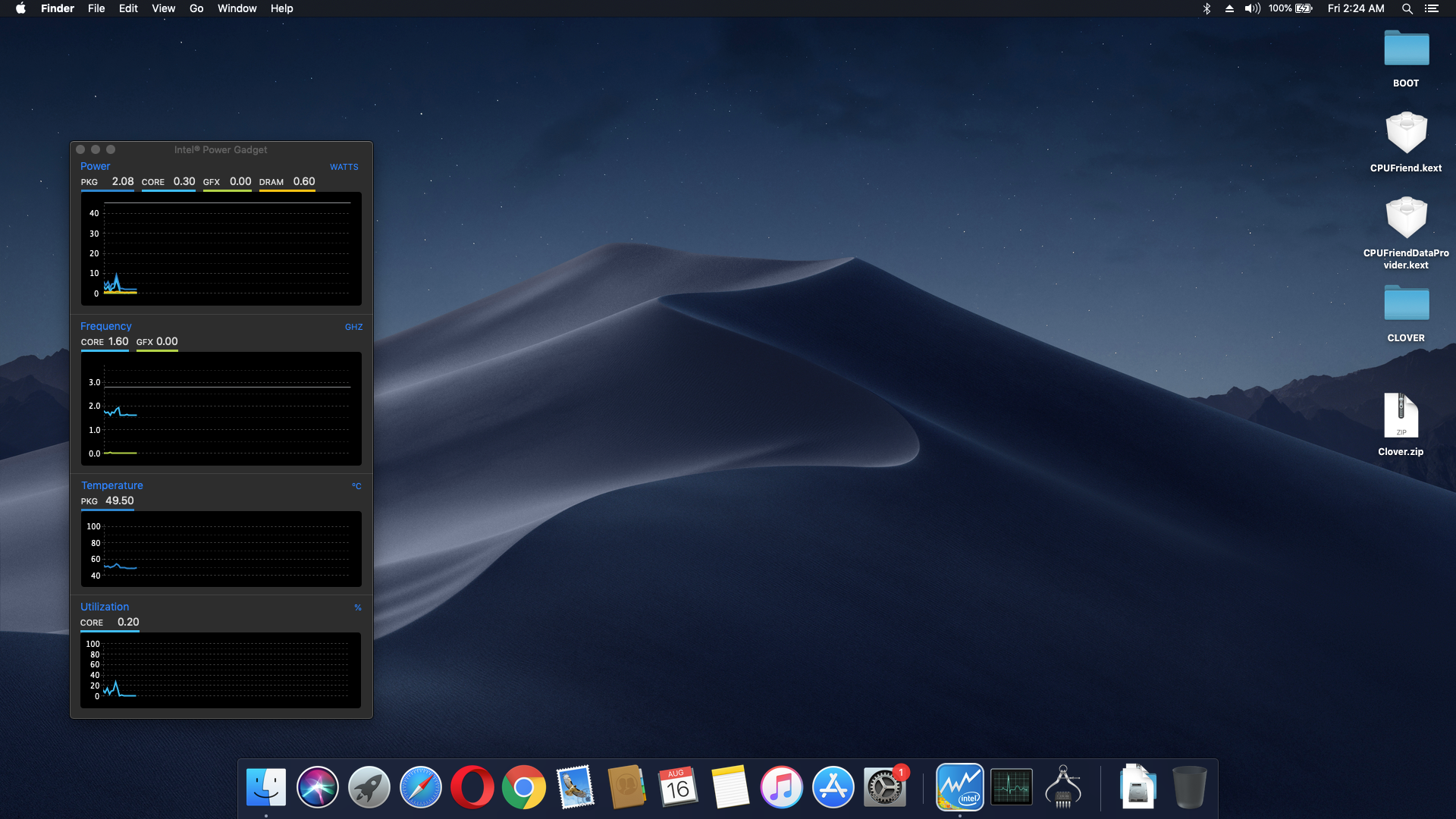
Task: Open Spotlight search magnifier
Action: click(1407, 8)
